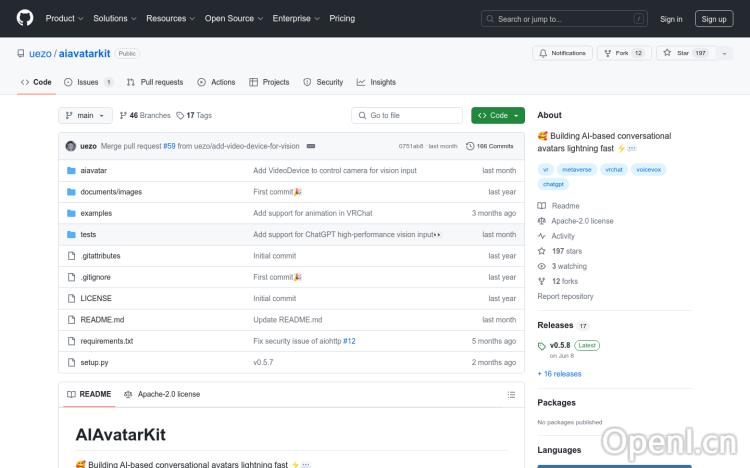750x468 pixels.
Task: Click the setup.py file icon
Action: coord(71,362)
